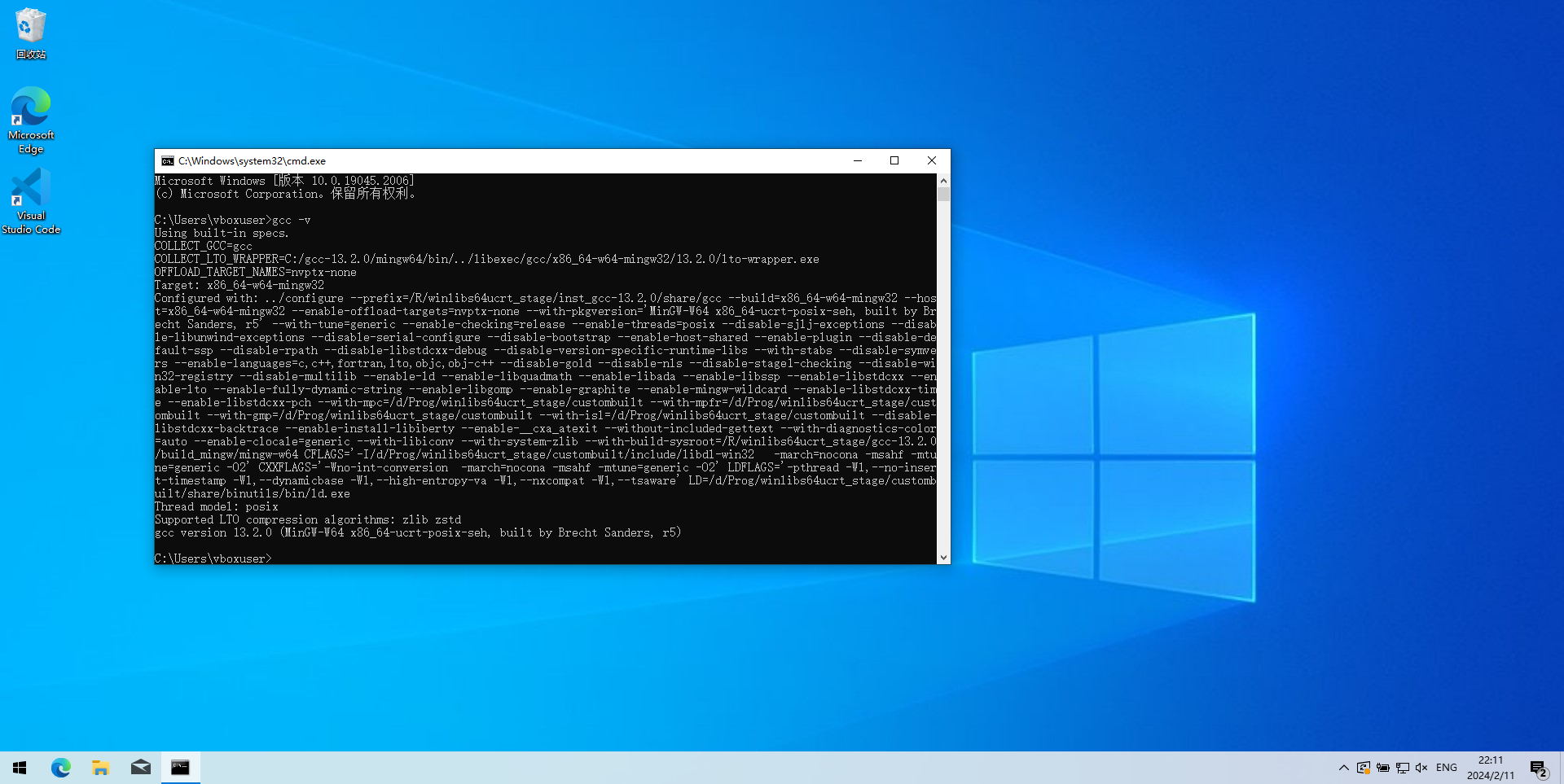
Task: Click the 'Microsoft Windows' version line
Action: (285, 181)
